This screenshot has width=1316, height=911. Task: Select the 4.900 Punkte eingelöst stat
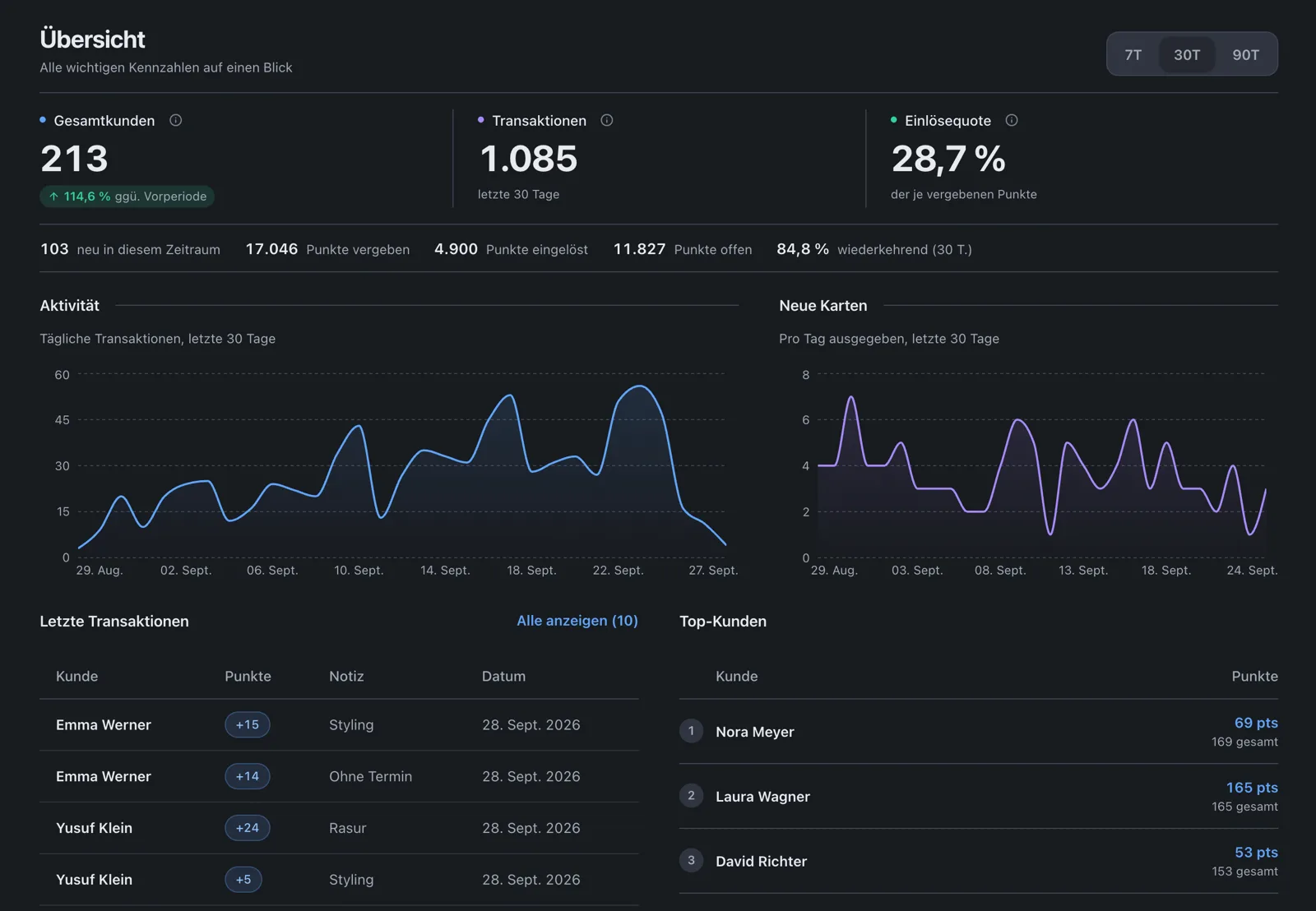[511, 249]
